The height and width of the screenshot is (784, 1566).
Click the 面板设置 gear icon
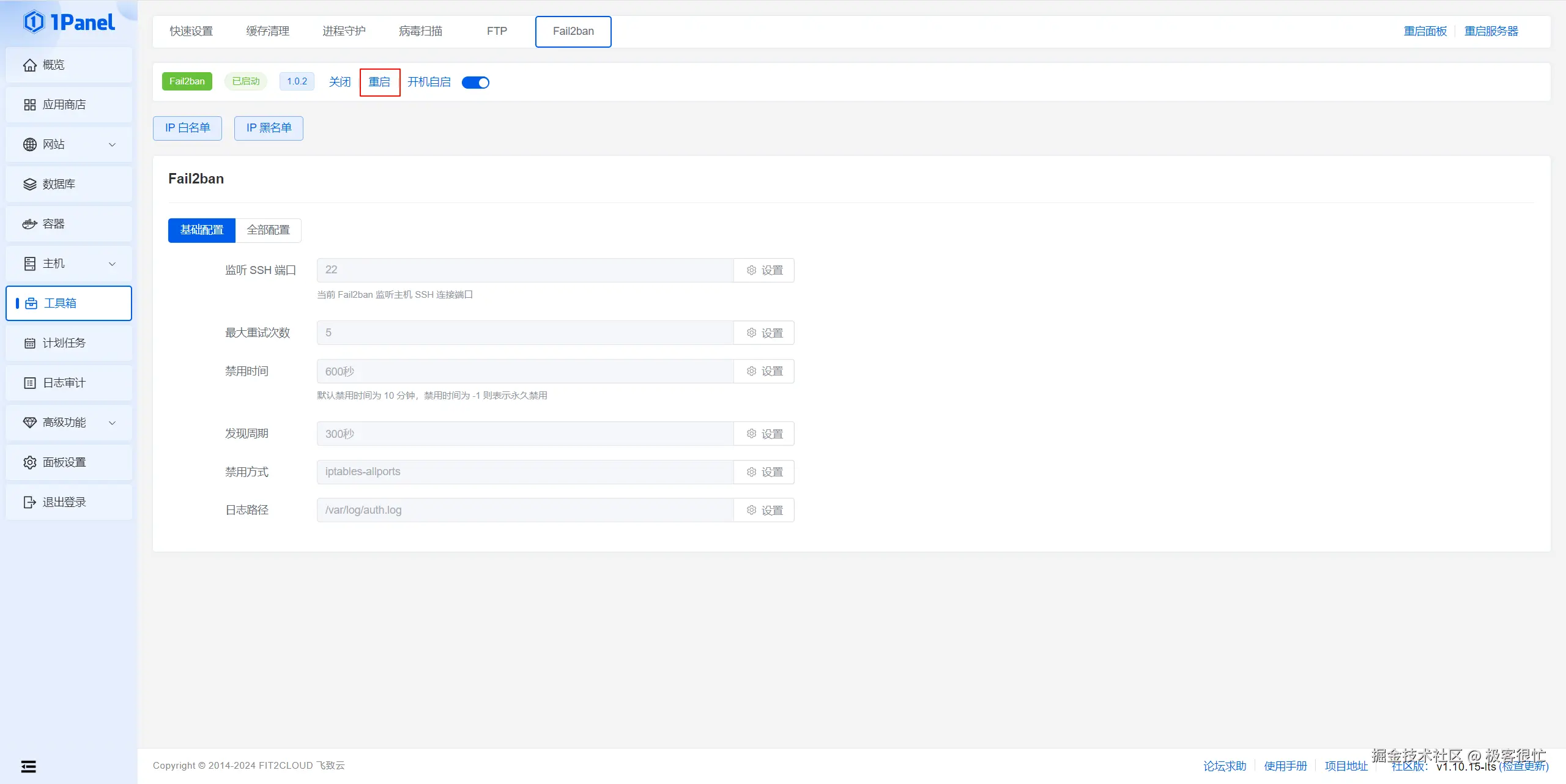coord(29,462)
